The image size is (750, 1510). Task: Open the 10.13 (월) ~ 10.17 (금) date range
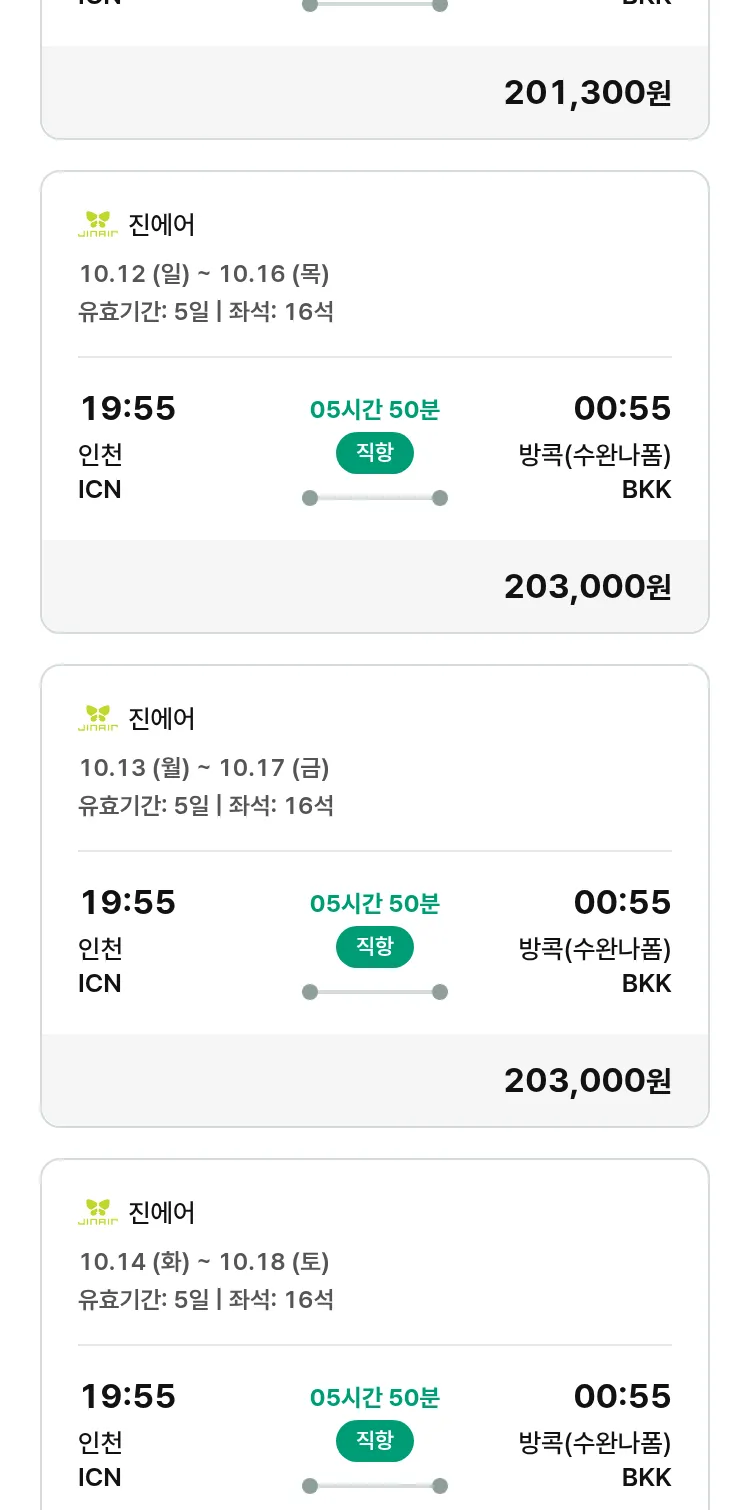click(x=204, y=768)
